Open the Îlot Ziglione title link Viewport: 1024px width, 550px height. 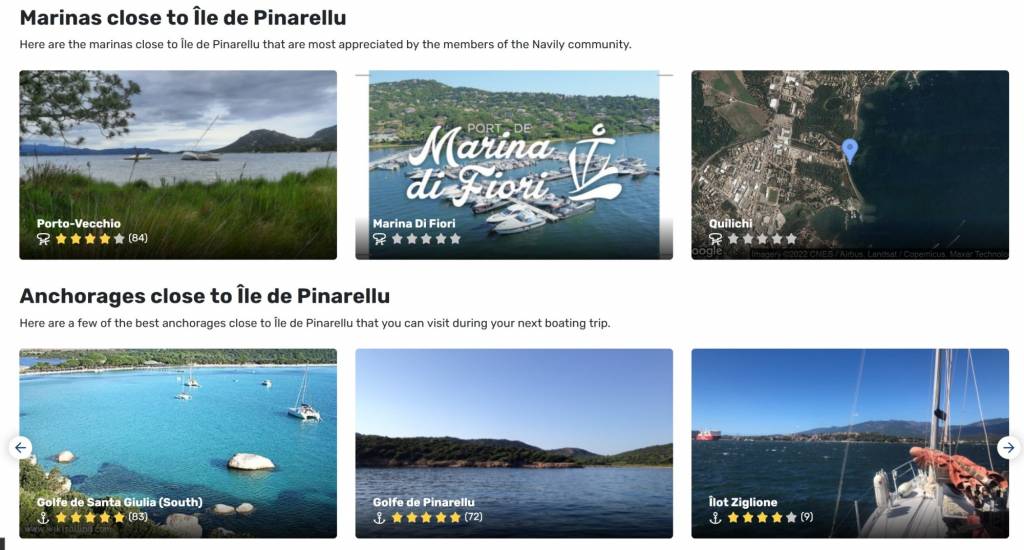[743, 502]
